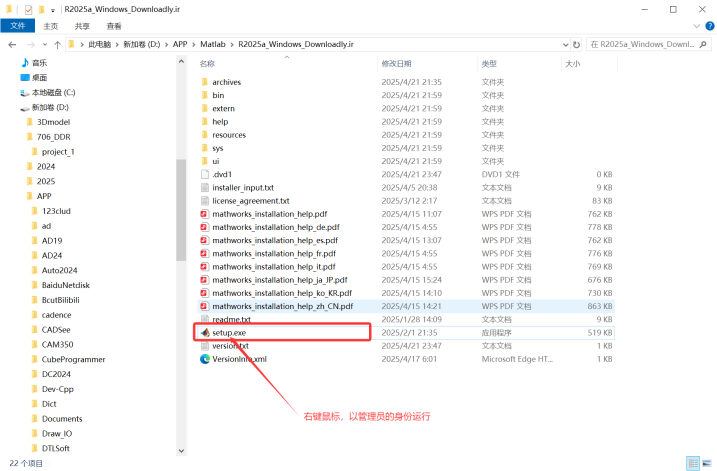Expand the address bar history dropdown
The image size is (717, 471).
coord(566,44)
